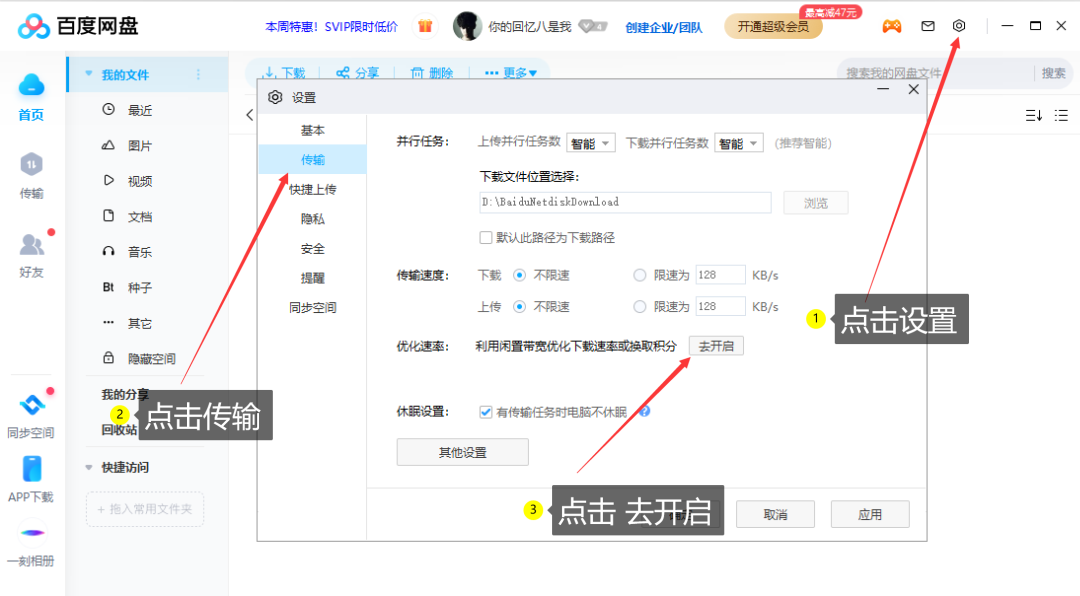This screenshot has width=1080, height=596.
Task: Check 默认此路径为下载路径 checkbox
Action: (486, 238)
